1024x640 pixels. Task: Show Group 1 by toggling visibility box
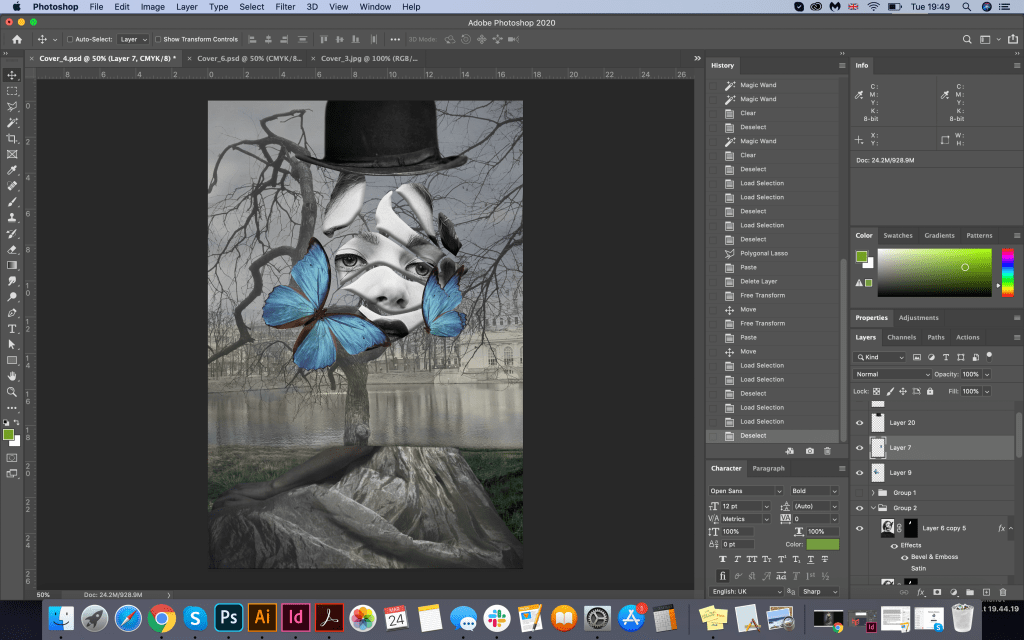point(859,493)
